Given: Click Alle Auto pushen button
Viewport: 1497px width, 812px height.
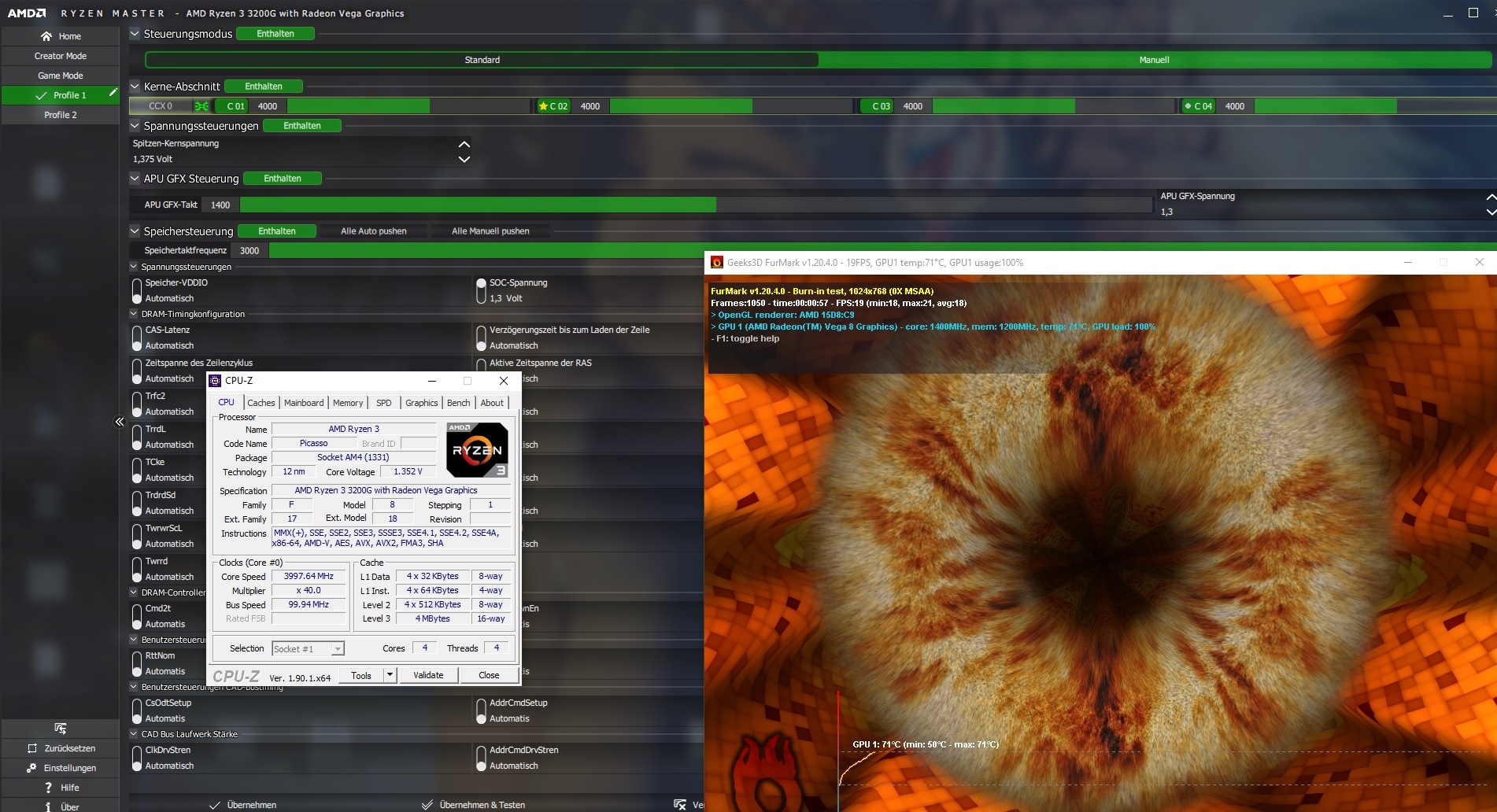Looking at the screenshot, I should pos(374,231).
